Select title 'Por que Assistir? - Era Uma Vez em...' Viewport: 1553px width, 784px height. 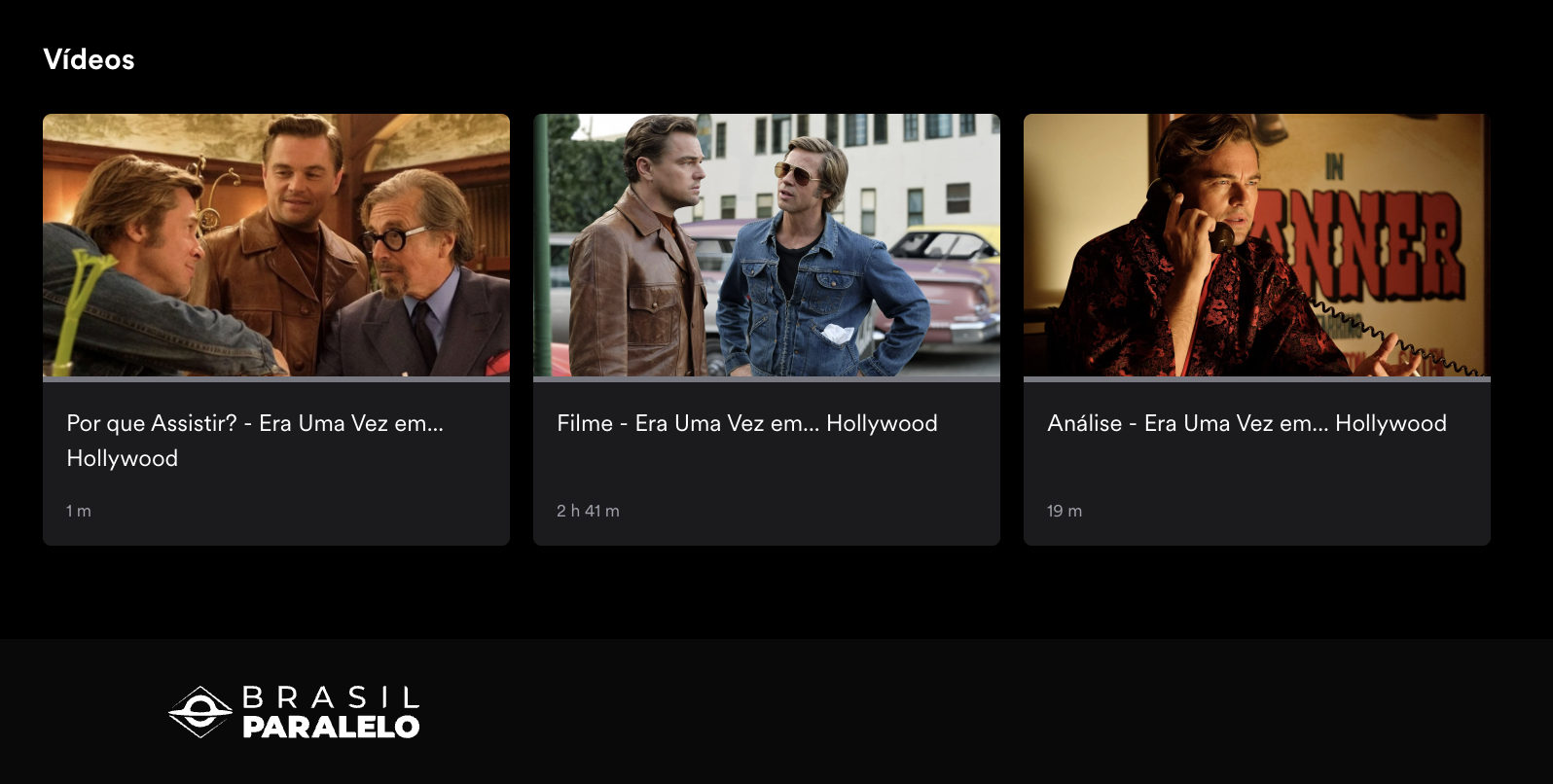tap(255, 423)
